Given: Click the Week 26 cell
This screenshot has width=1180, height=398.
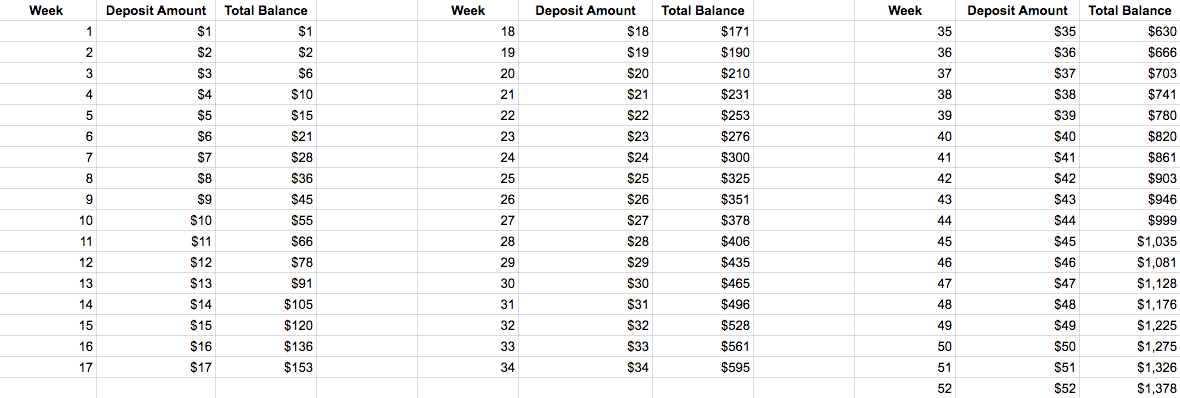Looking at the screenshot, I should (x=468, y=199).
